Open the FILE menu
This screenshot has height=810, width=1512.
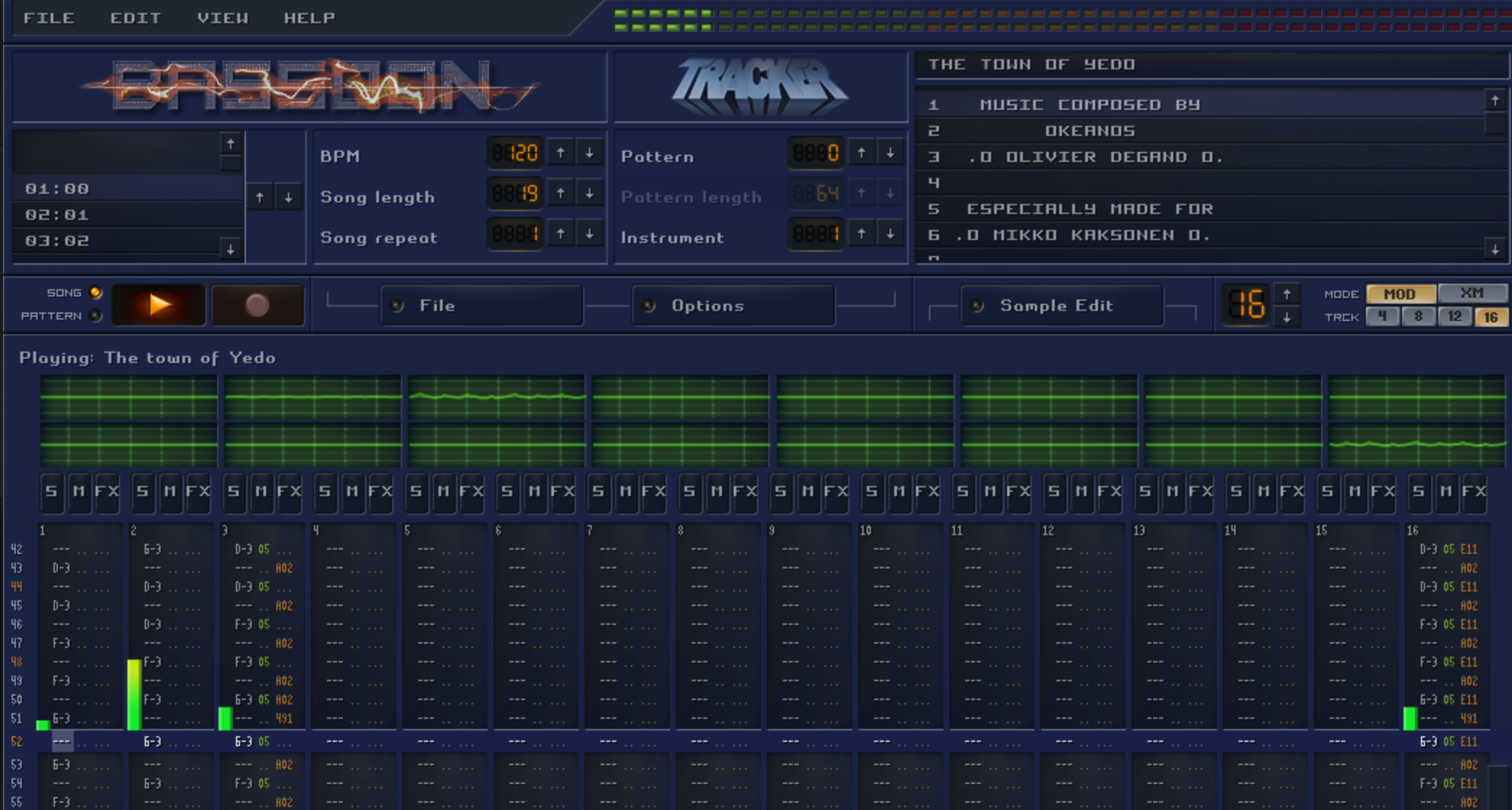[49, 17]
